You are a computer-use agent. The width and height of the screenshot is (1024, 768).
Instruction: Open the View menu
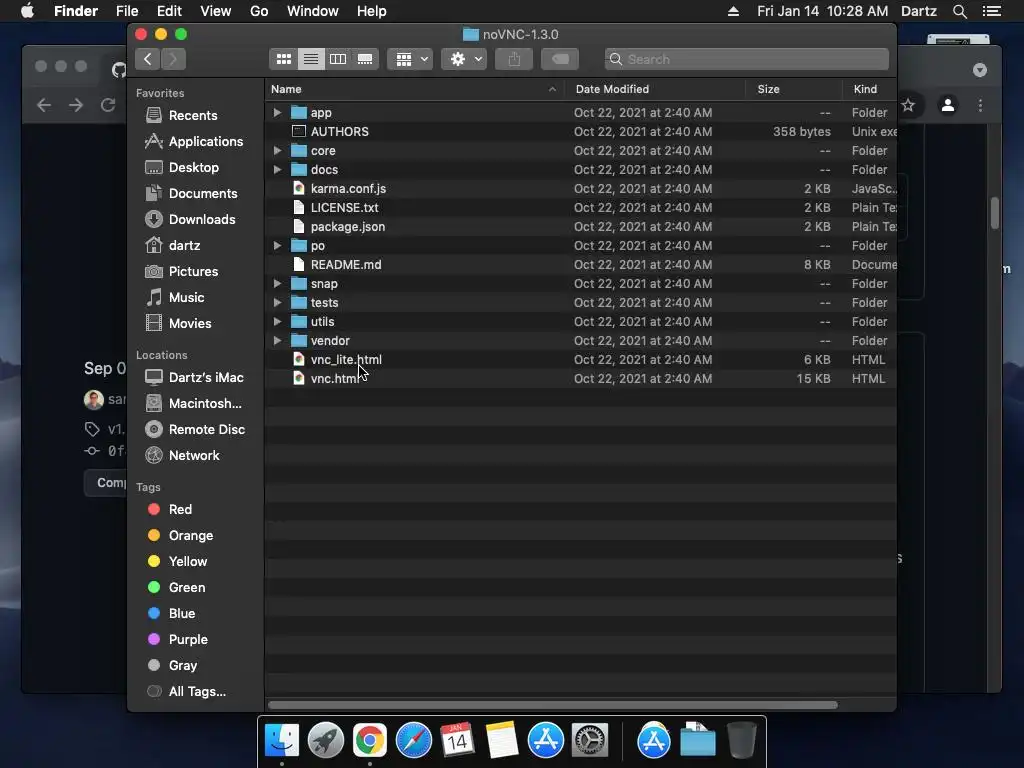[216, 11]
